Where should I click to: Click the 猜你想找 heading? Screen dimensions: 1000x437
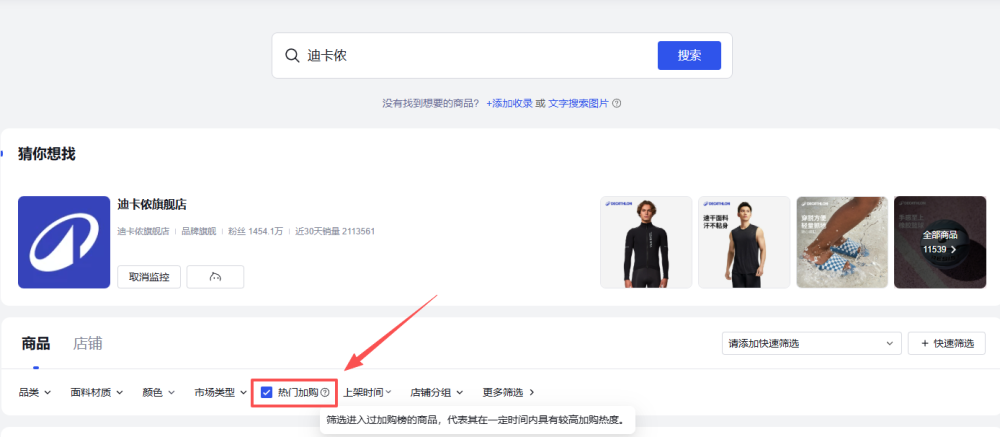47,154
